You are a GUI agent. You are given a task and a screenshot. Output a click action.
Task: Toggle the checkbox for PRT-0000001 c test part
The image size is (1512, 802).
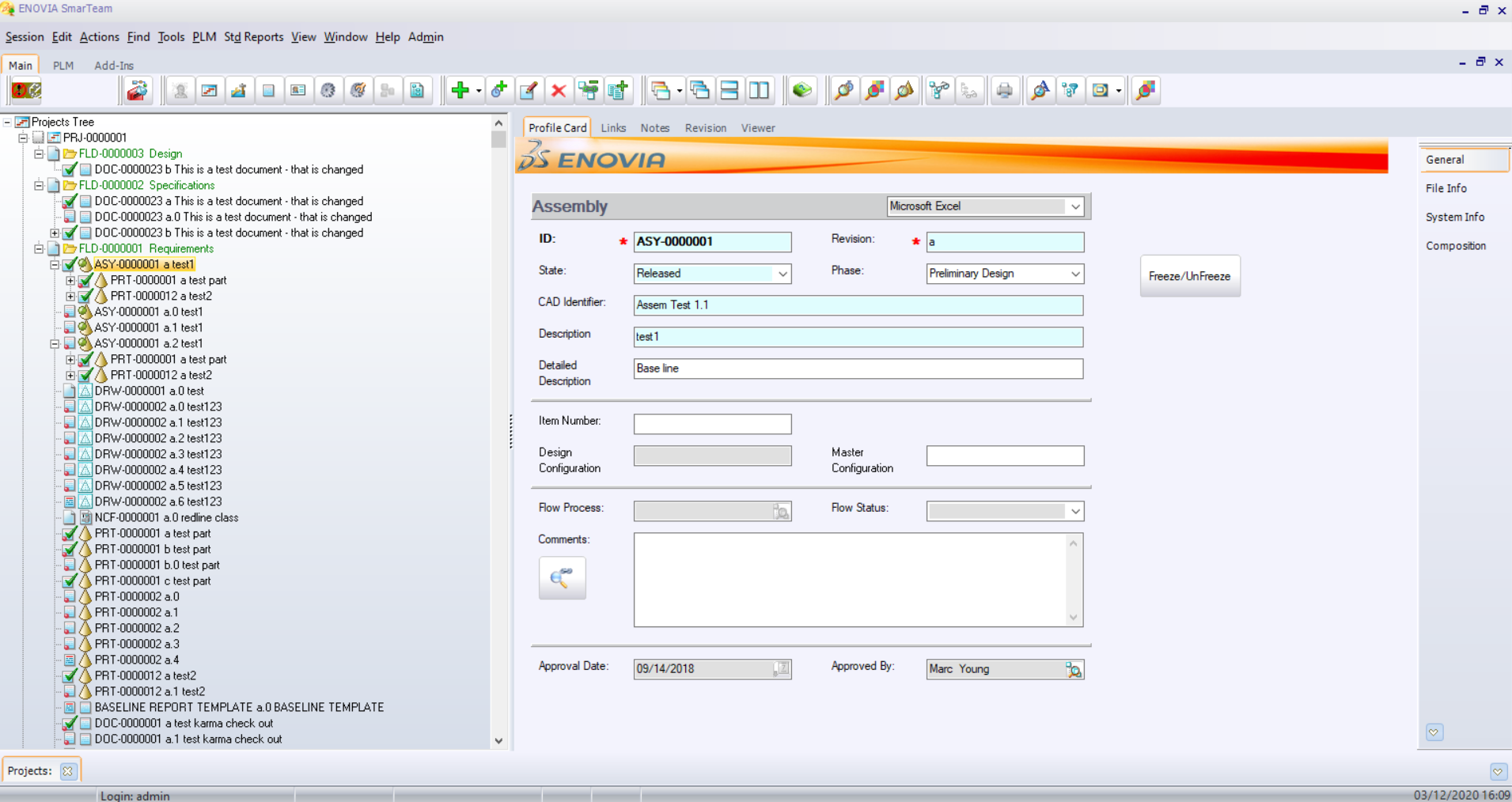click(70, 581)
